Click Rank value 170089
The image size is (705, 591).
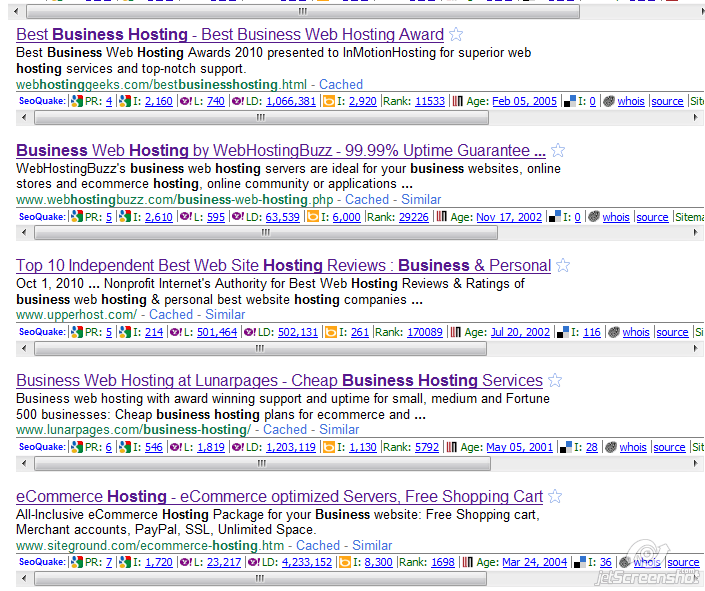click(x=425, y=333)
